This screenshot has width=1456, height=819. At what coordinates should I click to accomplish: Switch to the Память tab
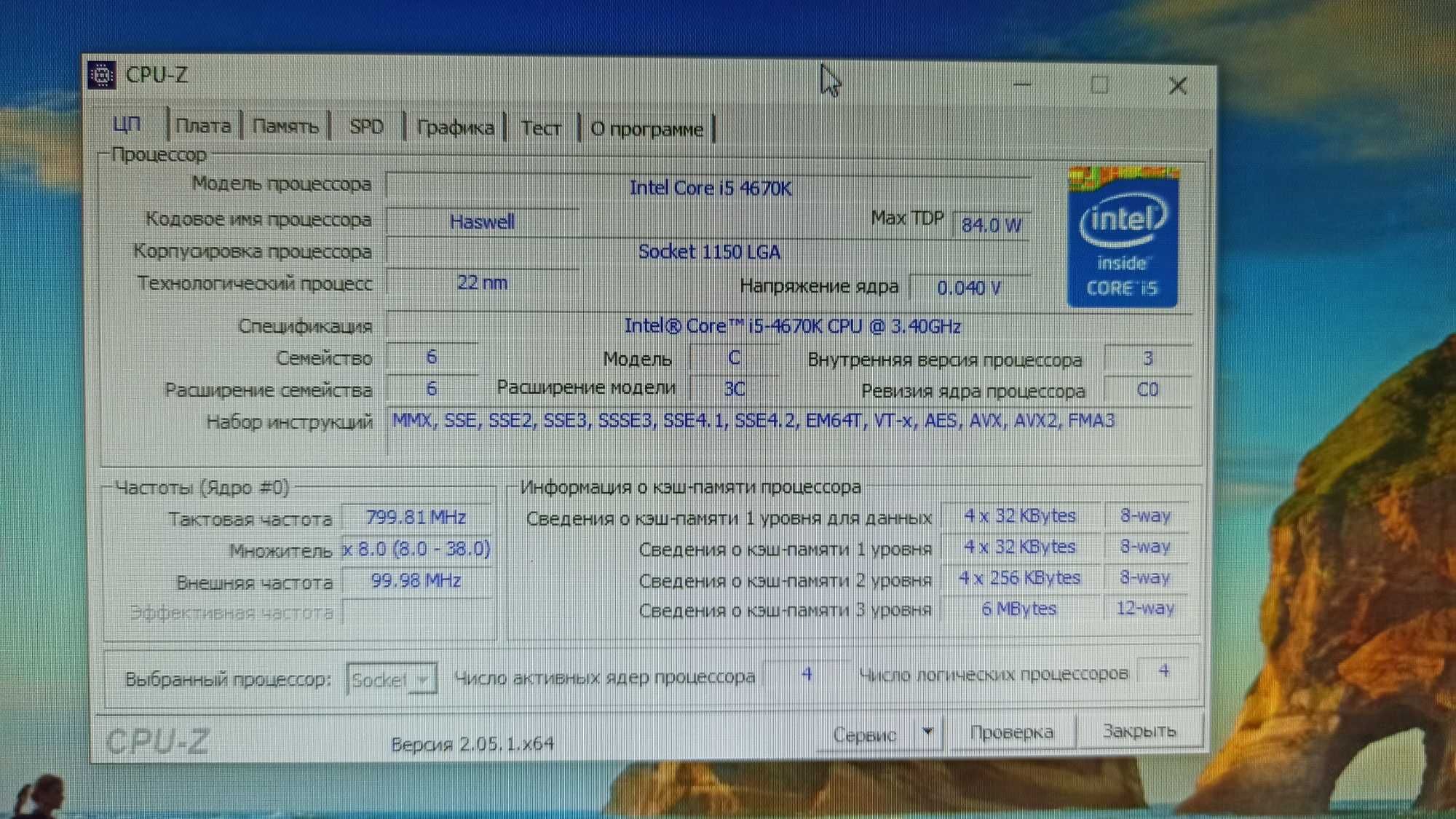pyautogui.click(x=285, y=127)
